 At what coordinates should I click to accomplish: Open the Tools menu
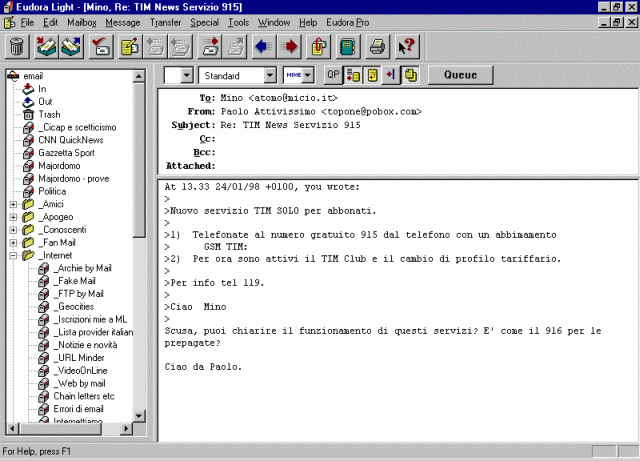pos(238,22)
